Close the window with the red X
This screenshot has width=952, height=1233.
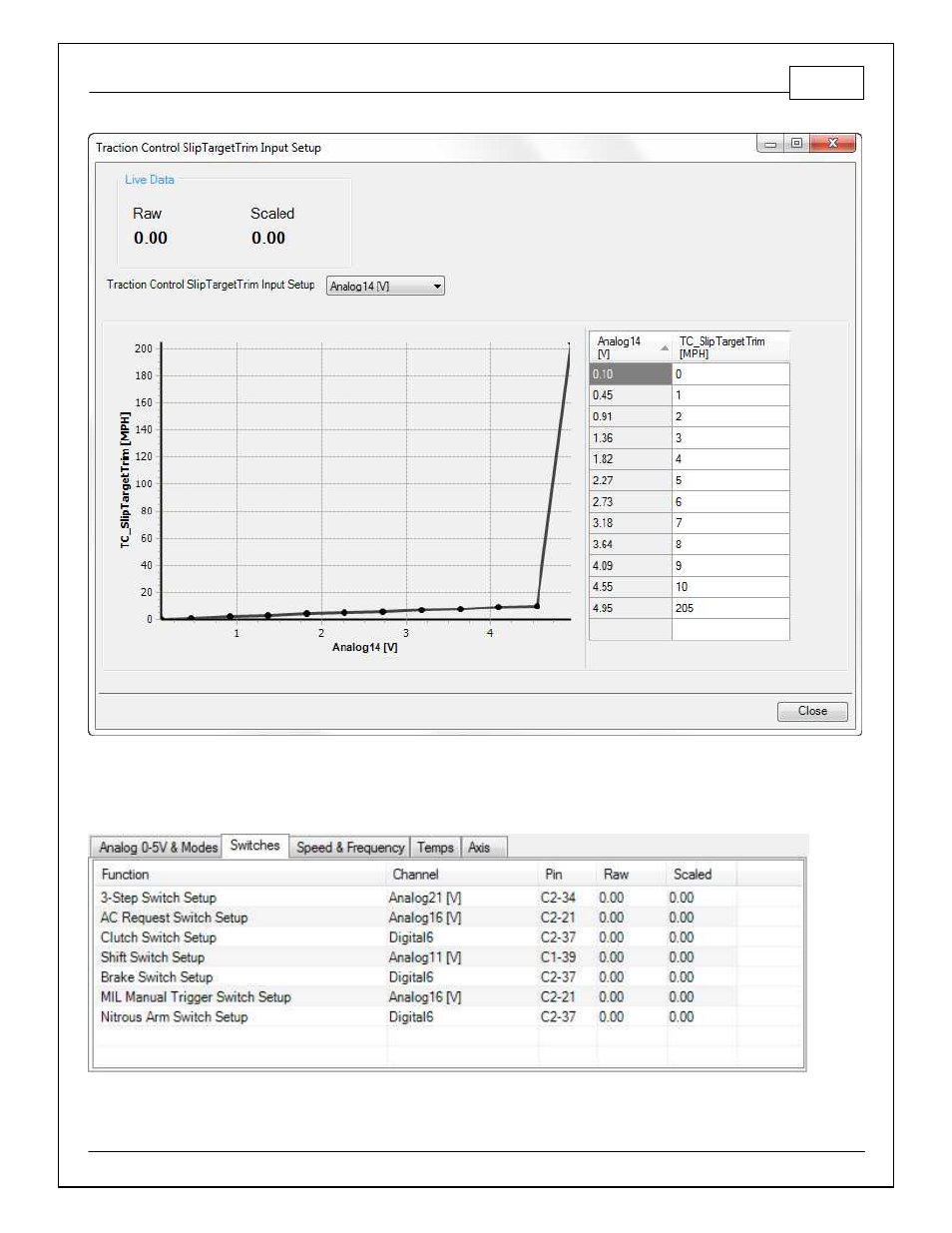coord(832,144)
